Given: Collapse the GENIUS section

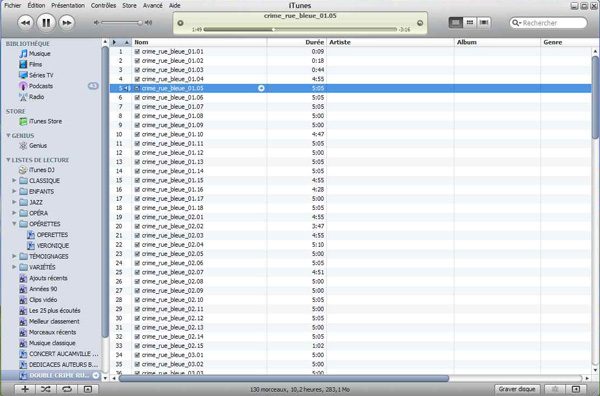Looking at the screenshot, I should 8,135.
